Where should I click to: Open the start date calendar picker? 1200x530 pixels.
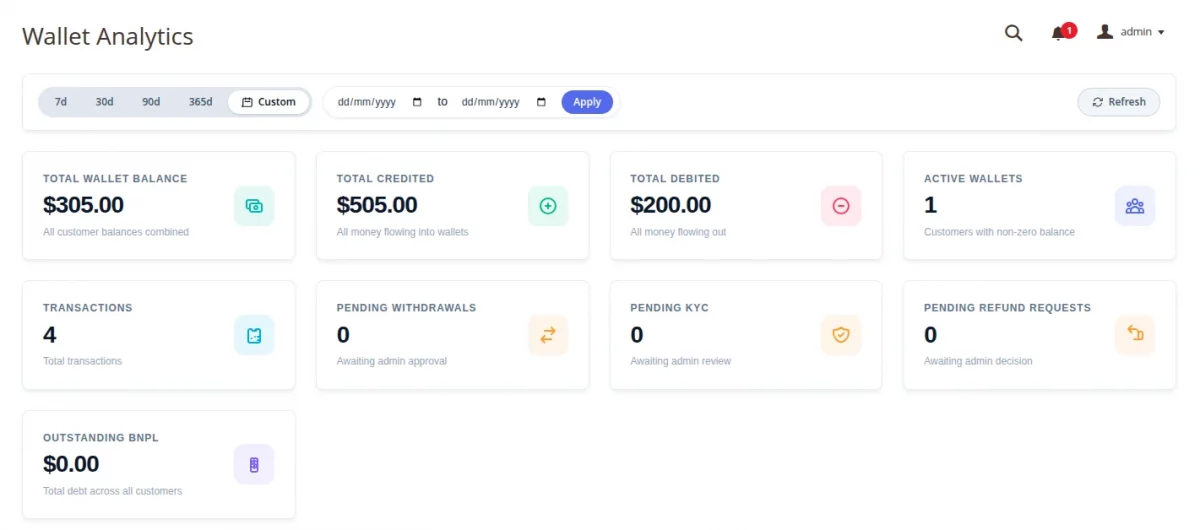tap(417, 102)
